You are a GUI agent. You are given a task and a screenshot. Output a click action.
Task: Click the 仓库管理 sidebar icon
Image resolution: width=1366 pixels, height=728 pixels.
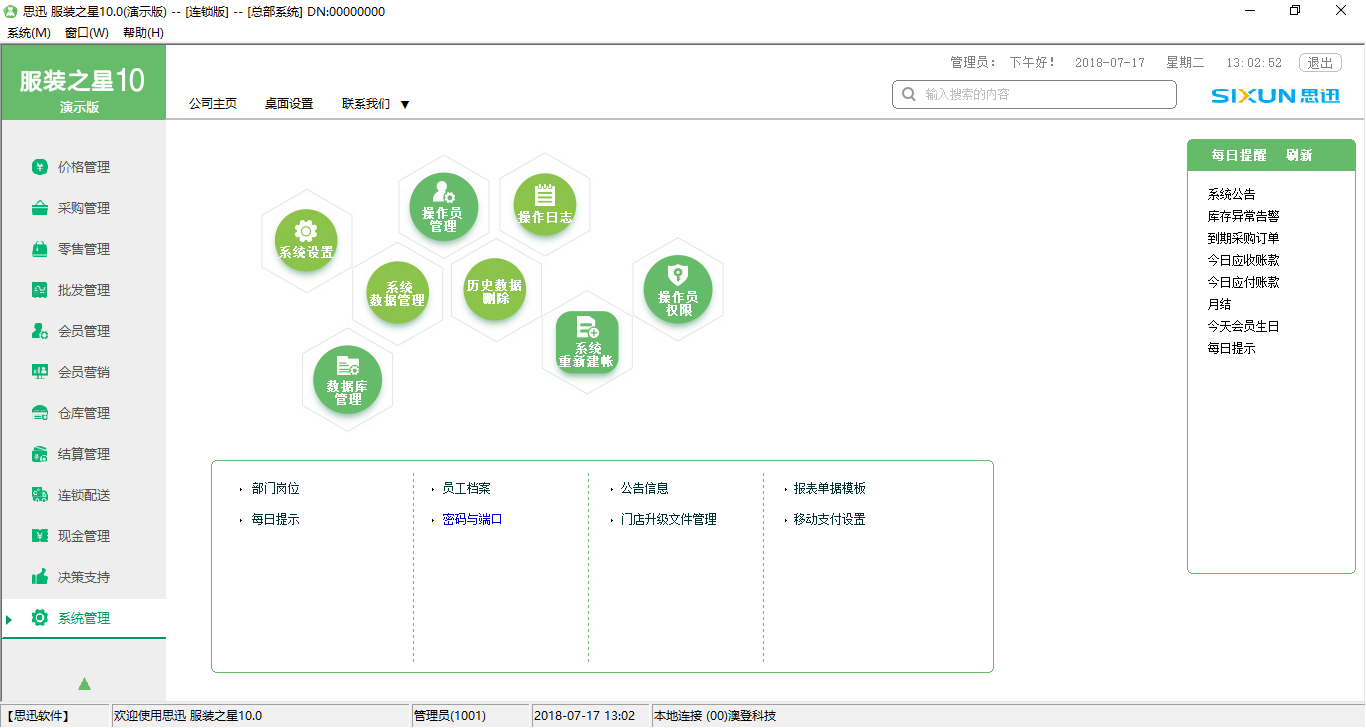[x=40, y=413]
